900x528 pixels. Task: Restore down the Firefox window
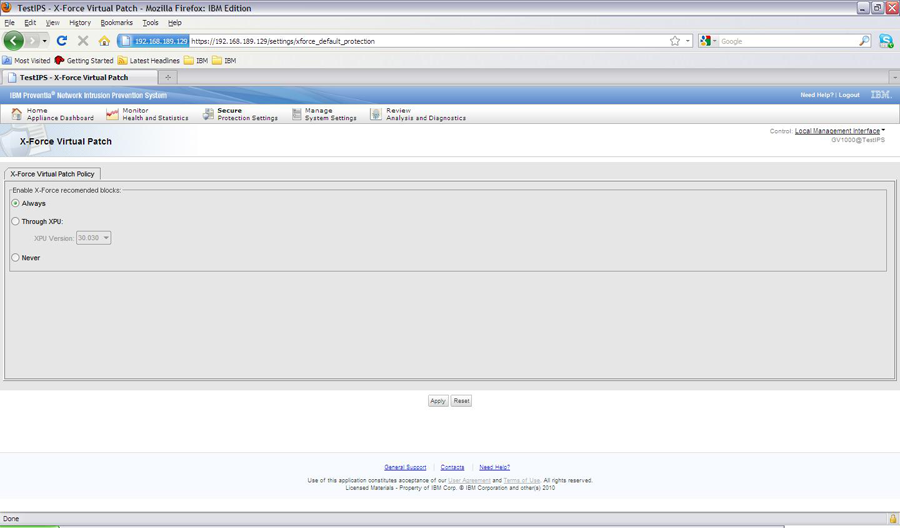tap(878, 7)
